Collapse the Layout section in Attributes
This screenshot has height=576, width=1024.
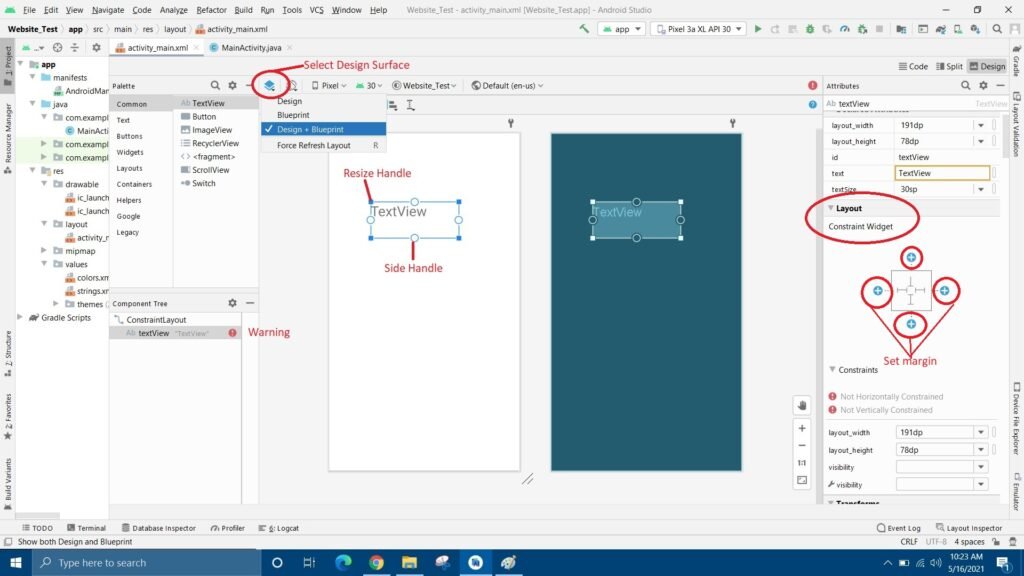coord(831,208)
